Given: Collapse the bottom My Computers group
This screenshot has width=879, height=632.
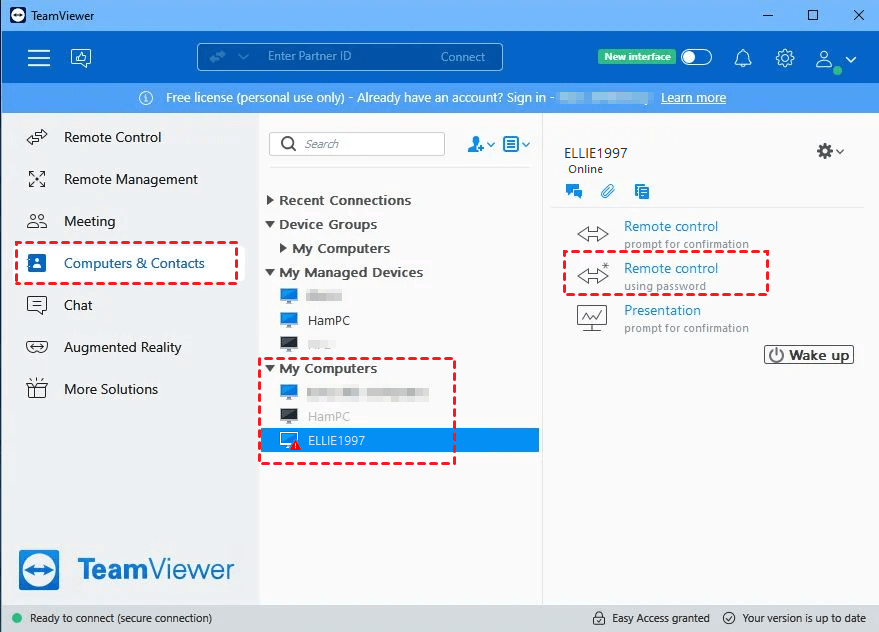Looking at the screenshot, I should pos(270,368).
